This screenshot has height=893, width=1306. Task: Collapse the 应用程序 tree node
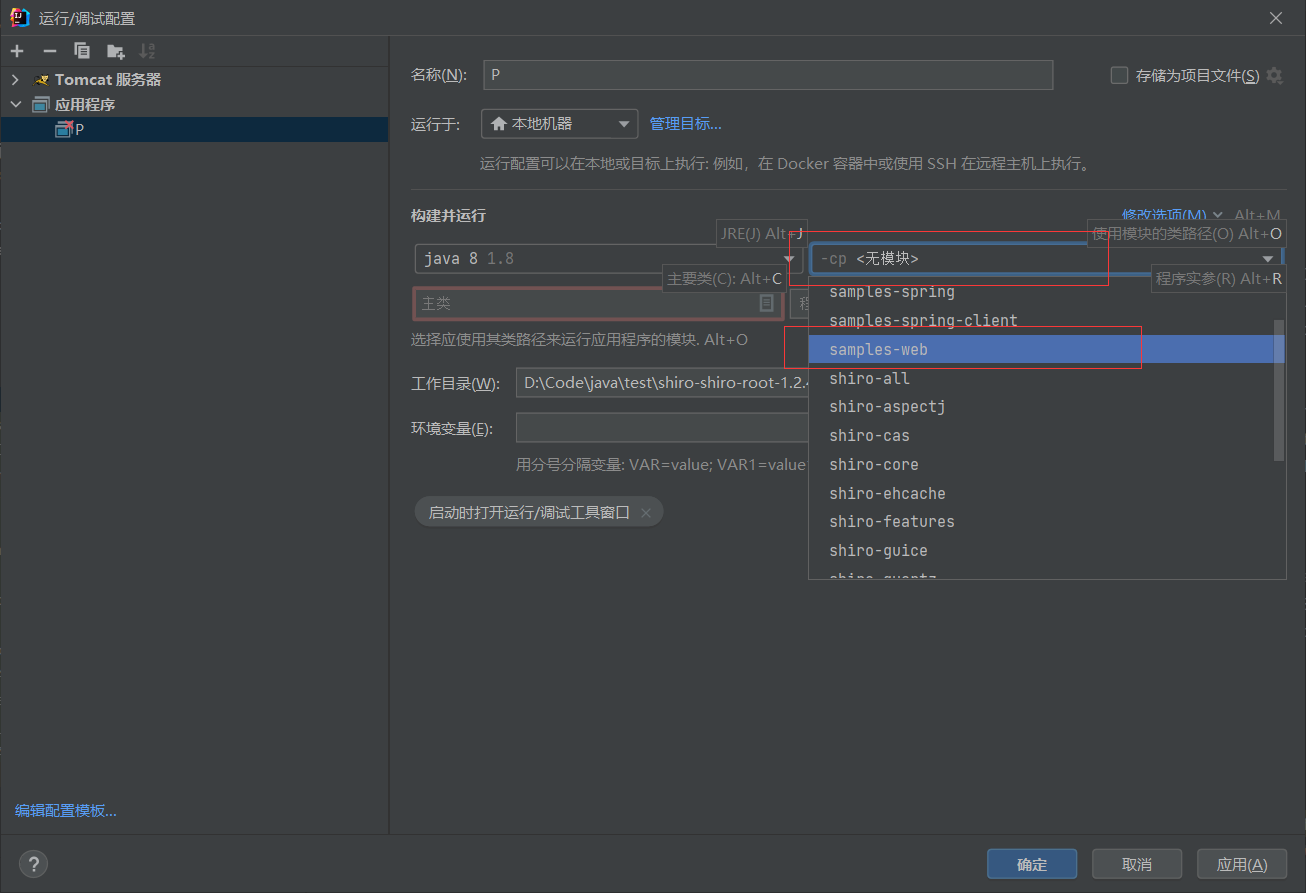click(15, 104)
